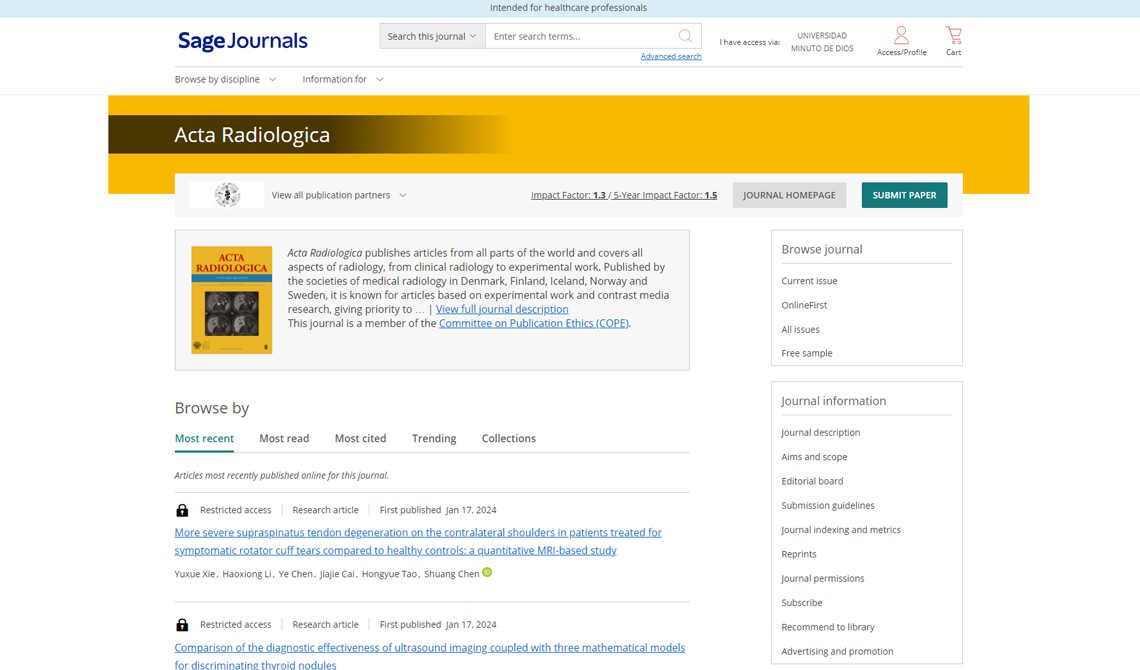The height and width of the screenshot is (670, 1140).
Task: Click author Ye Chen
Action: [296, 574]
